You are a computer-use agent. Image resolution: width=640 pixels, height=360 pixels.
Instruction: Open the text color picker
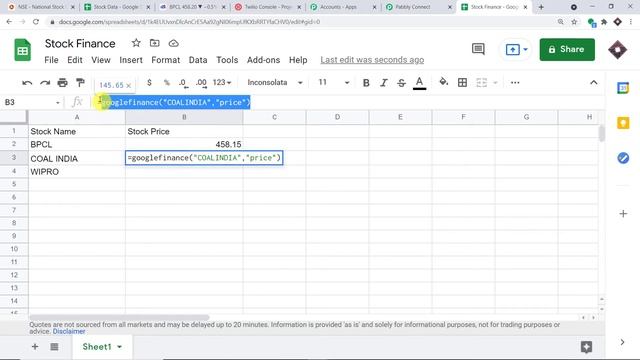(419, 83)
